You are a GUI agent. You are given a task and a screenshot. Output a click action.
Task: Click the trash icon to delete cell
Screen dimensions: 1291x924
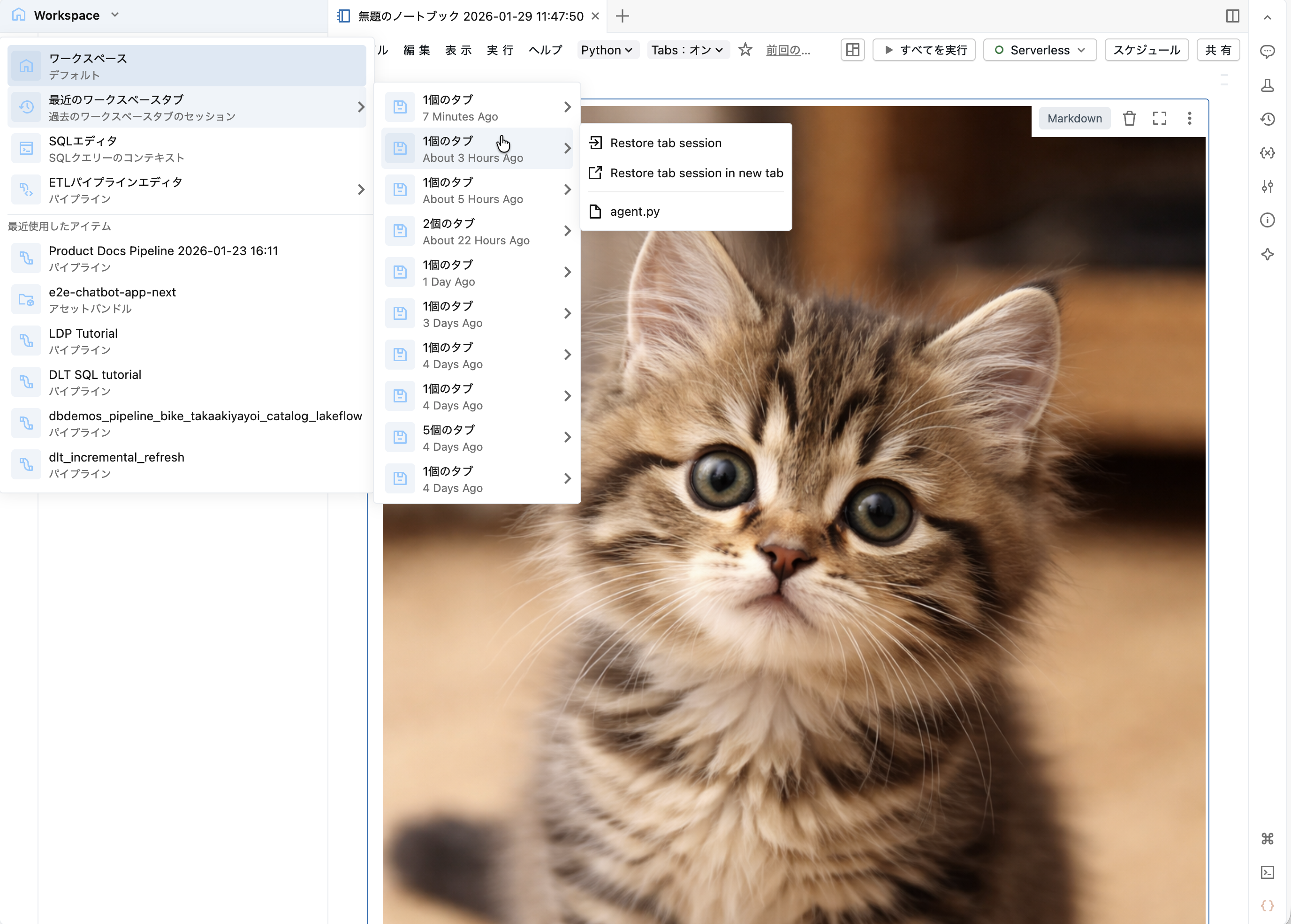(x=1129, y=118)
